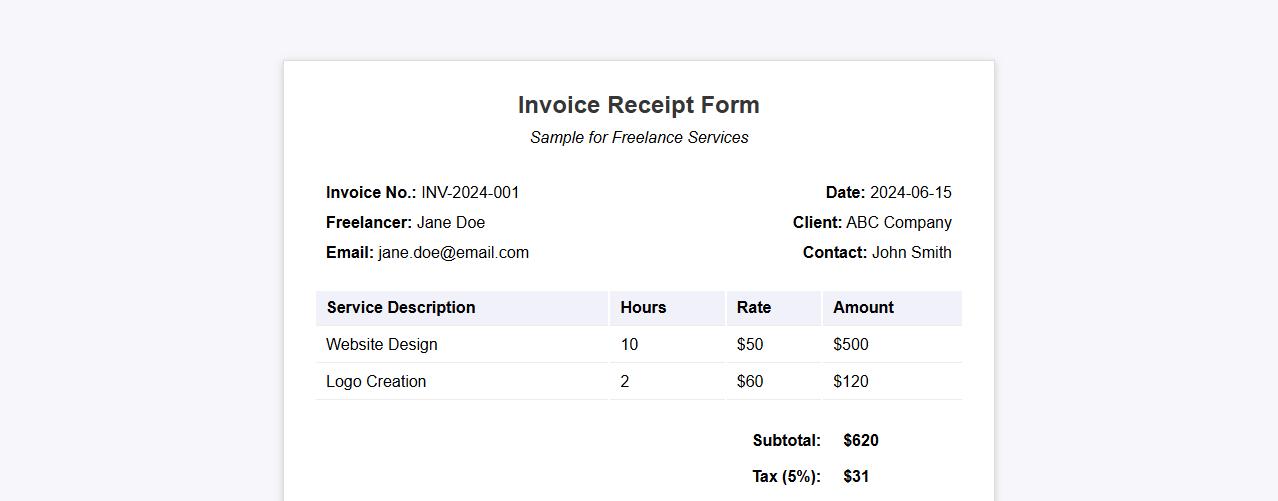
Task: Click the Rate column header
Action: coord(774,308)
